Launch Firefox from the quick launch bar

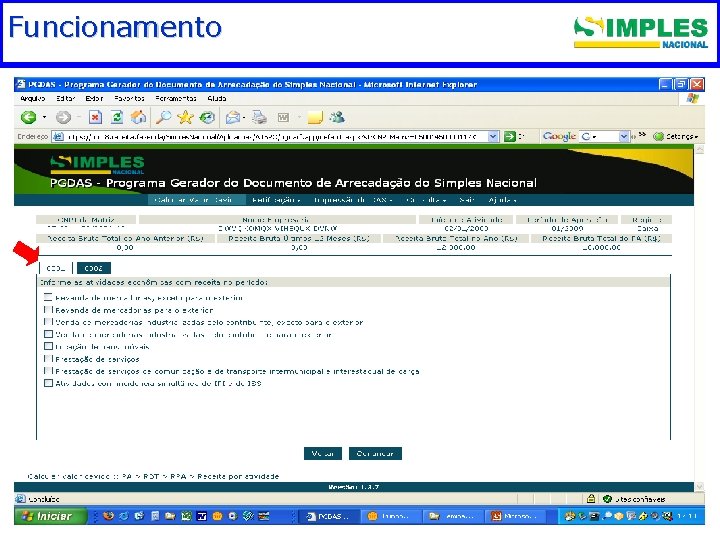(x=108, y=516)
